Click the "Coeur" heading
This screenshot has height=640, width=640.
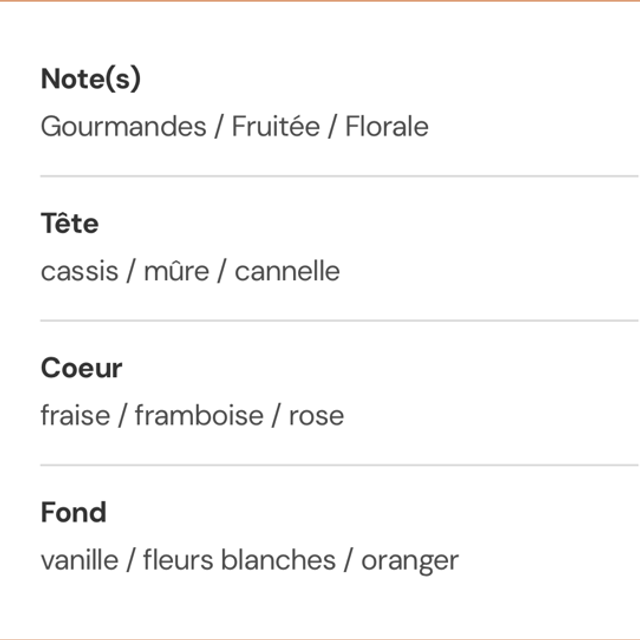click(x=81, y=368)
